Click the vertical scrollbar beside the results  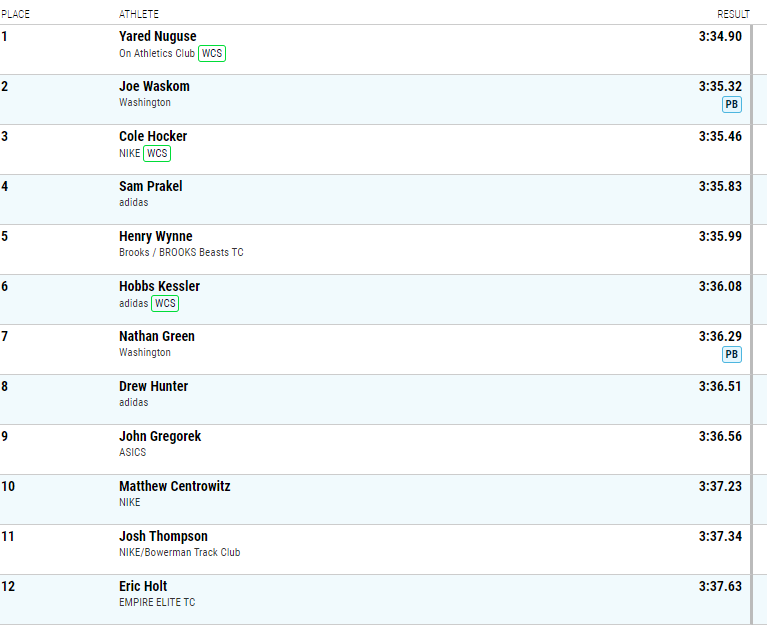(752, 325)
